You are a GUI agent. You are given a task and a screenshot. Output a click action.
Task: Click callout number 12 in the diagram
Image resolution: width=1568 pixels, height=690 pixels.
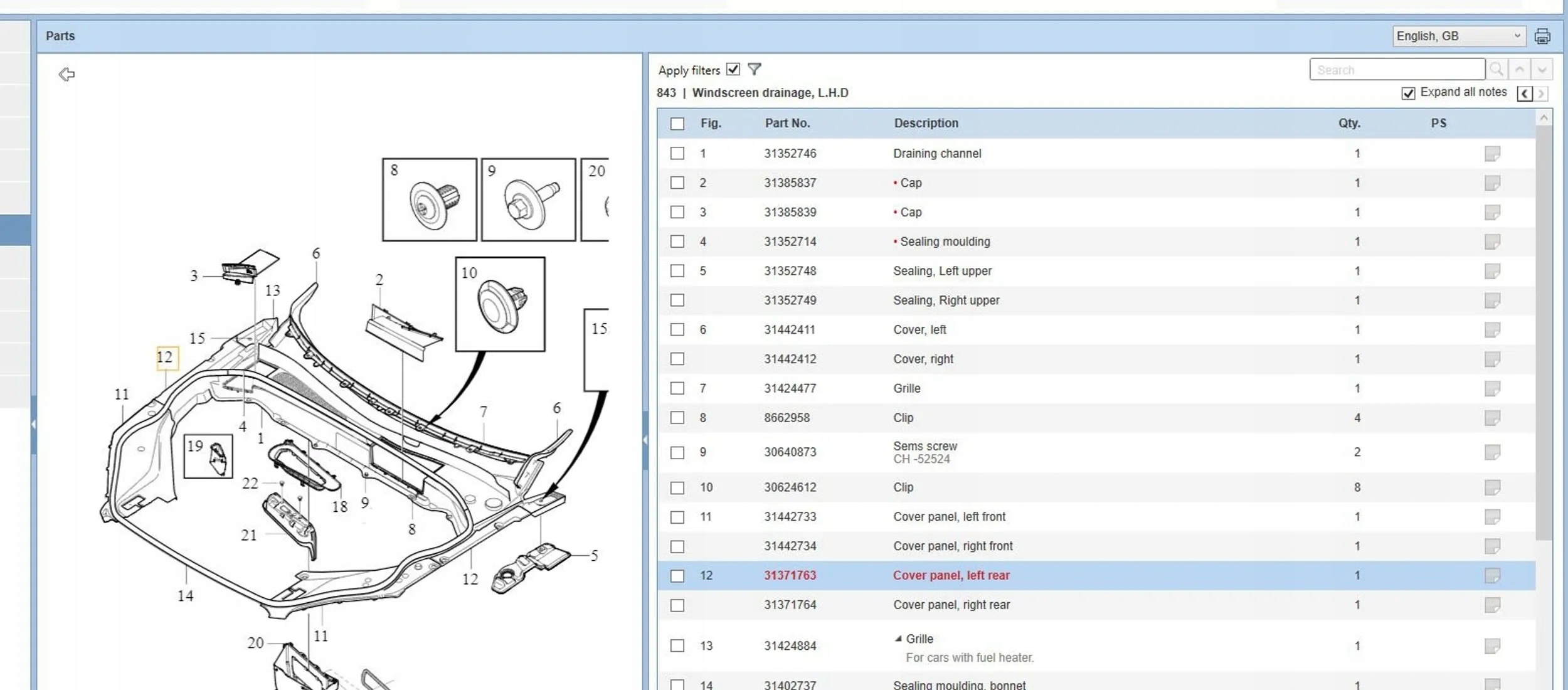(x=166, y=358)
